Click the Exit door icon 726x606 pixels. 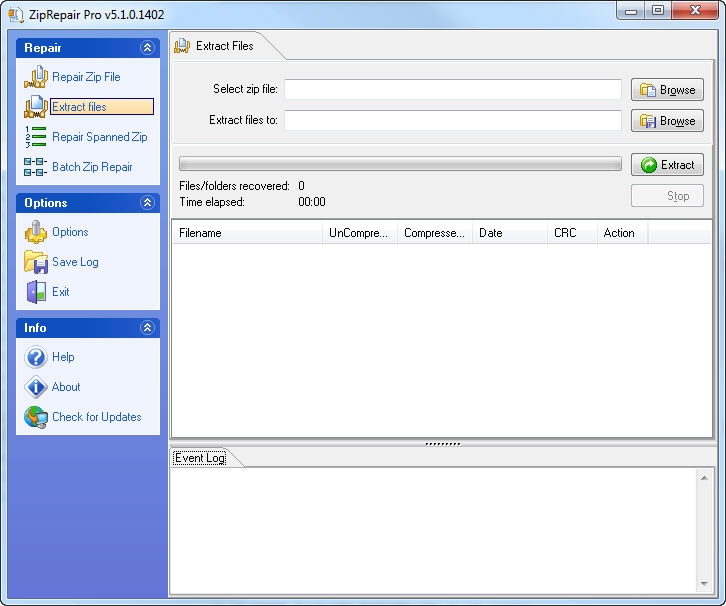point(36,292)
